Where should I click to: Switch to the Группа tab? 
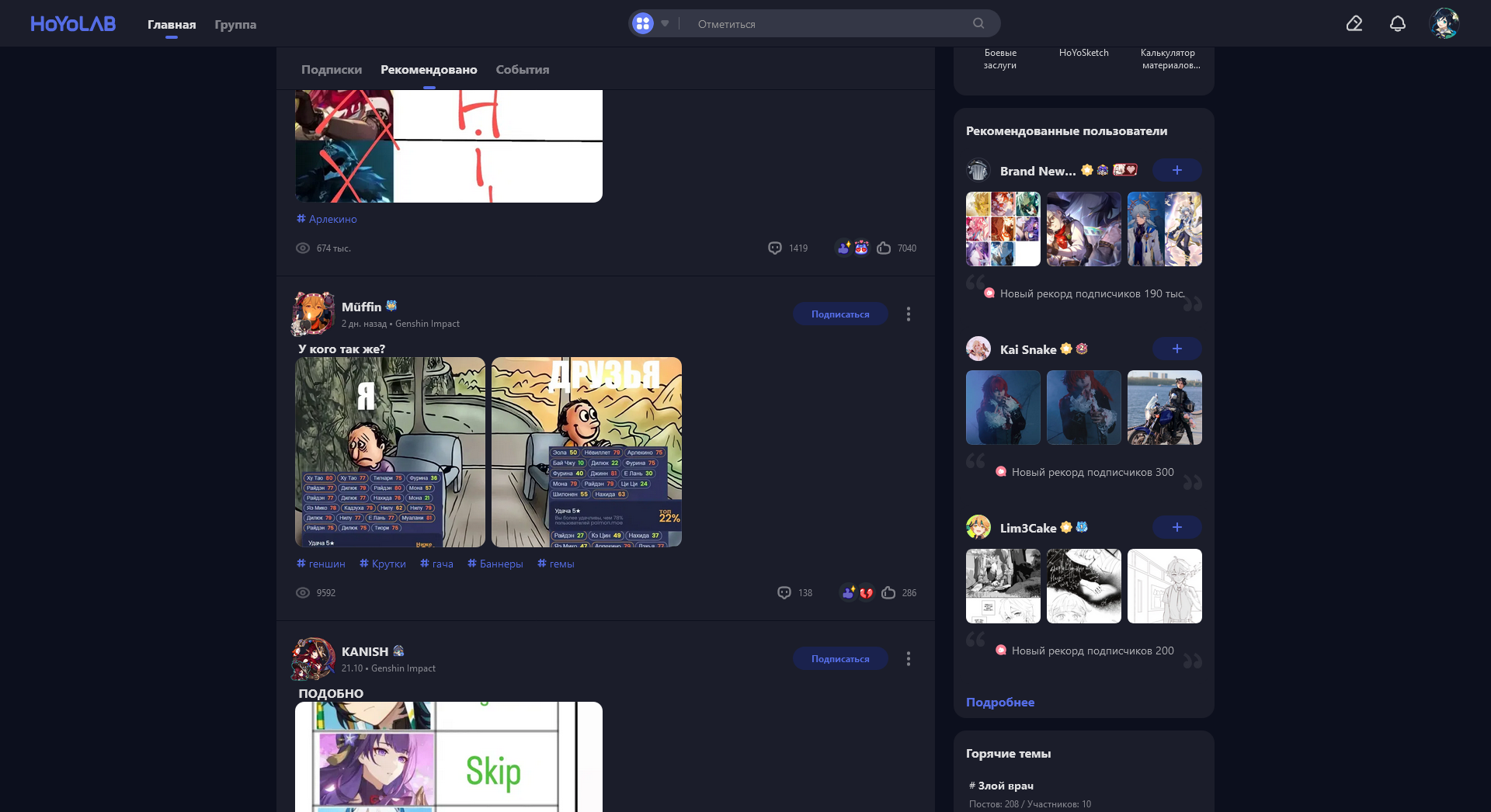click(235, 25)
